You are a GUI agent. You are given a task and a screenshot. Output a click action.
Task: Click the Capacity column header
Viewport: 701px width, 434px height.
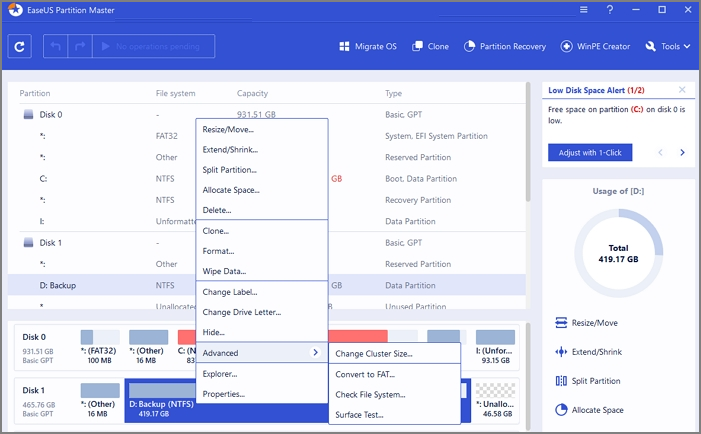[x=252, y=93]
